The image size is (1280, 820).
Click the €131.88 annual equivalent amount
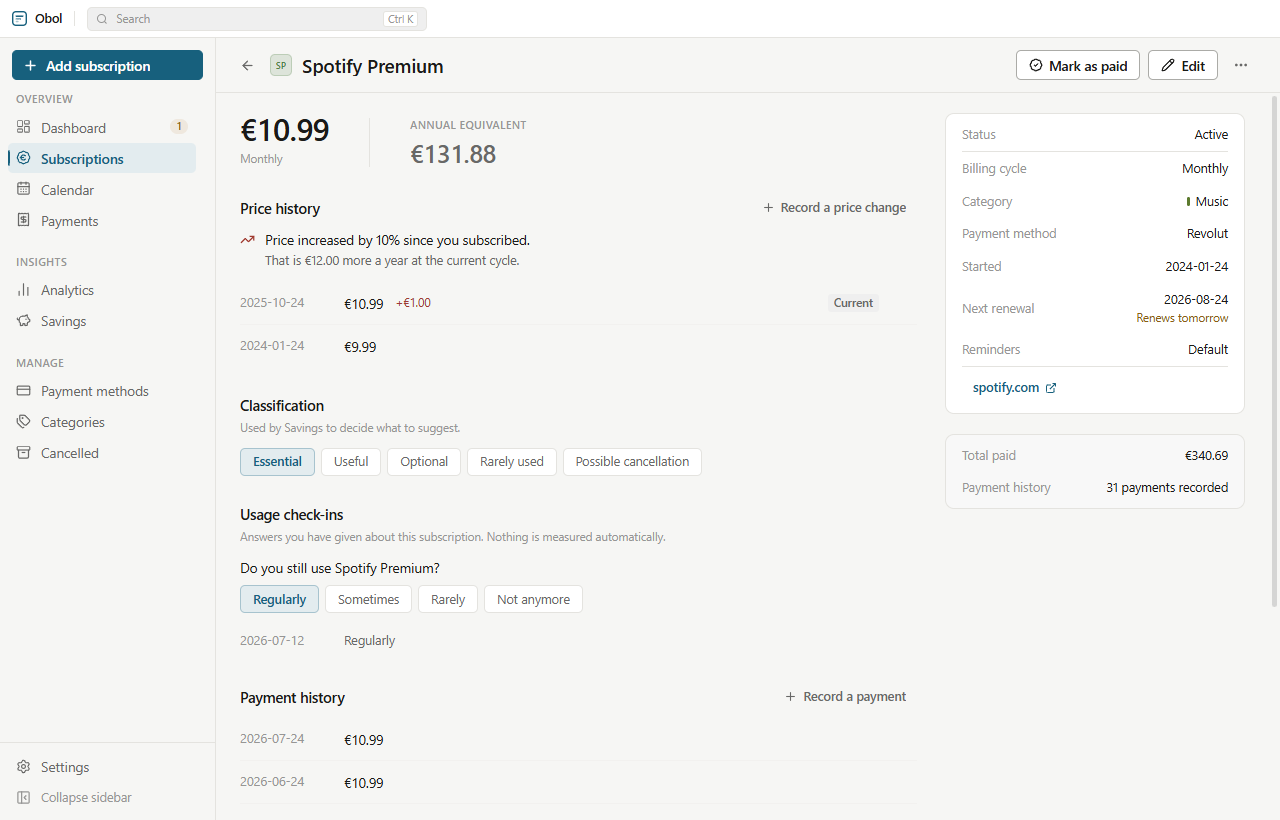coord(453,153)
